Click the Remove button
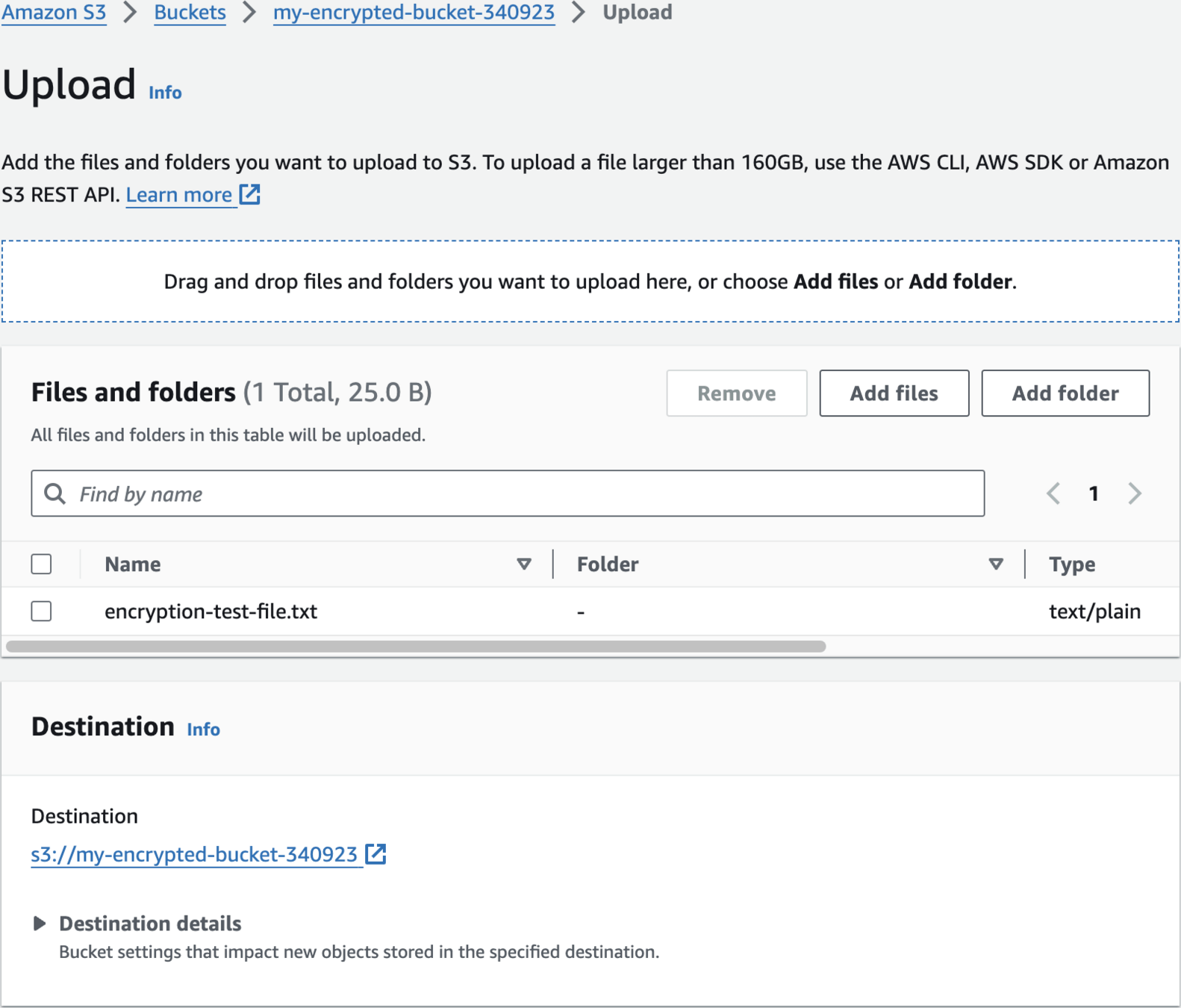Screen dimensions: 1181x1008 736,393
